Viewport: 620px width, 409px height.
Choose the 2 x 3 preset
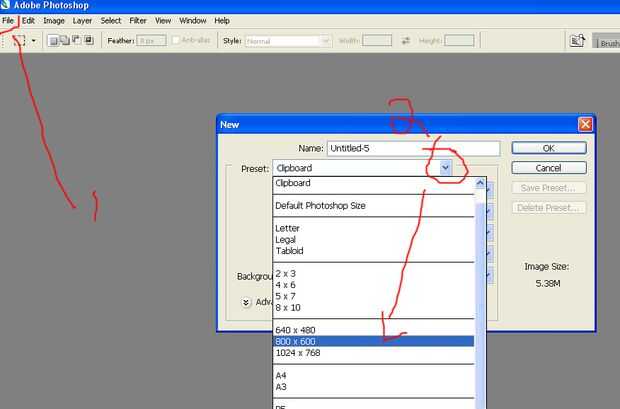coord(374,273)
